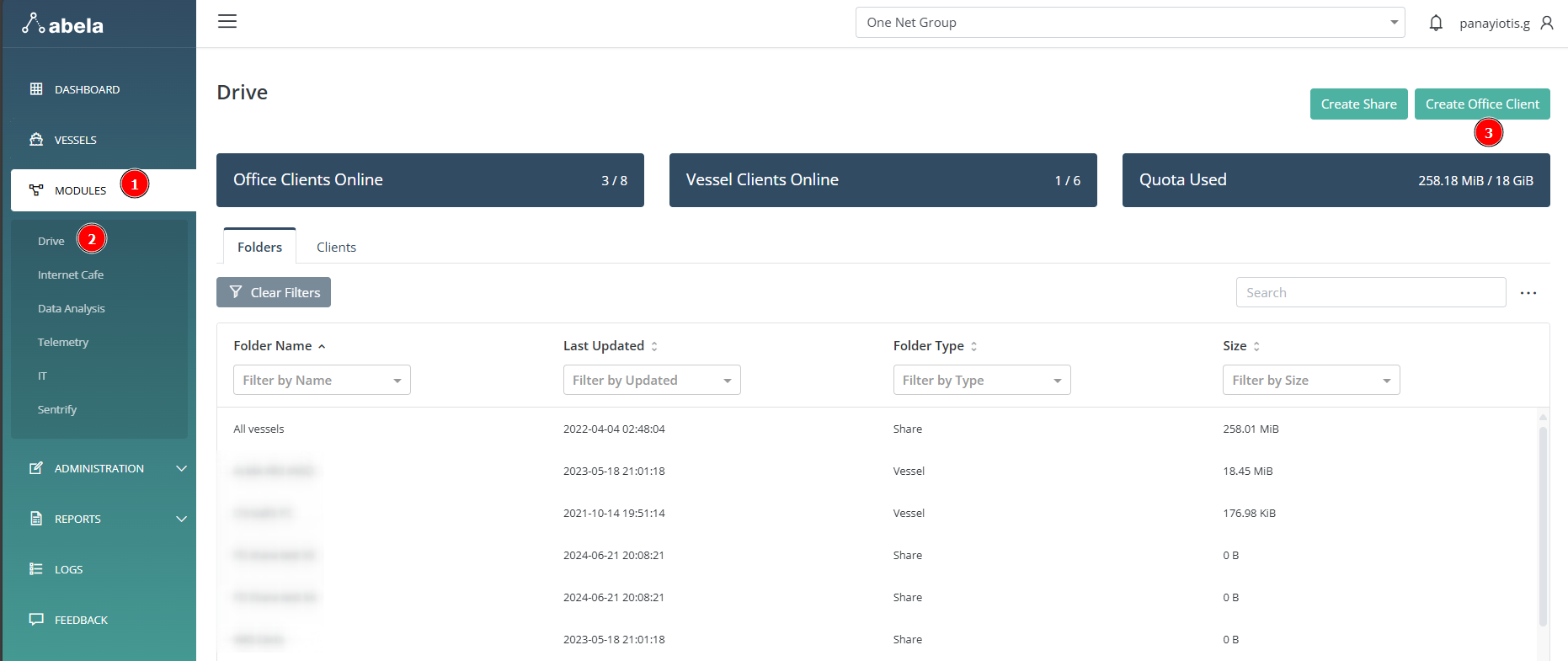
Task: Open the IT module
Action: pos(42,376)
